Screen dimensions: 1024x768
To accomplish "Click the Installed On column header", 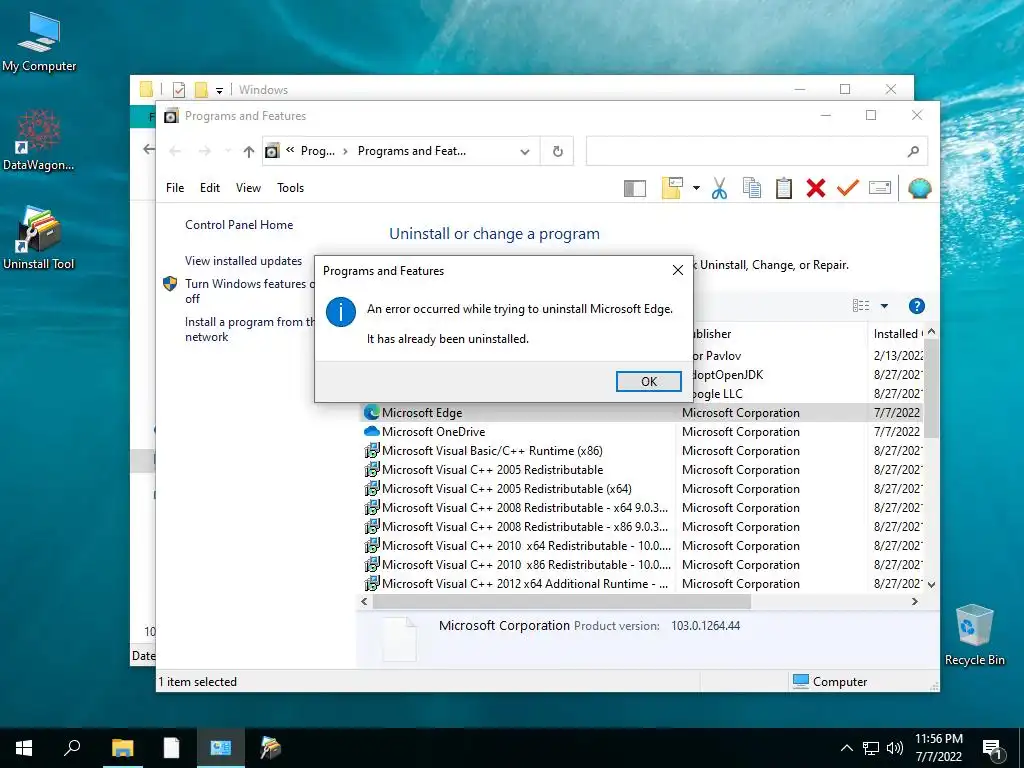I will pos(898,334).
